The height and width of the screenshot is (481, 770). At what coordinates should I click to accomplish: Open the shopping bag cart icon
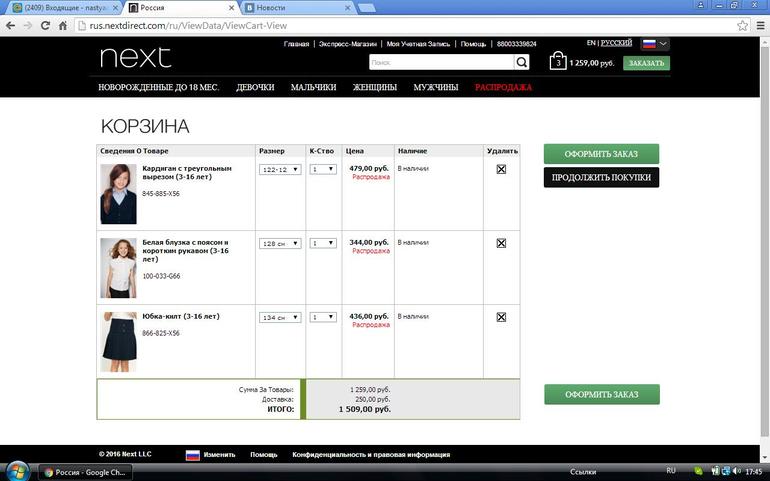[557, 62]
